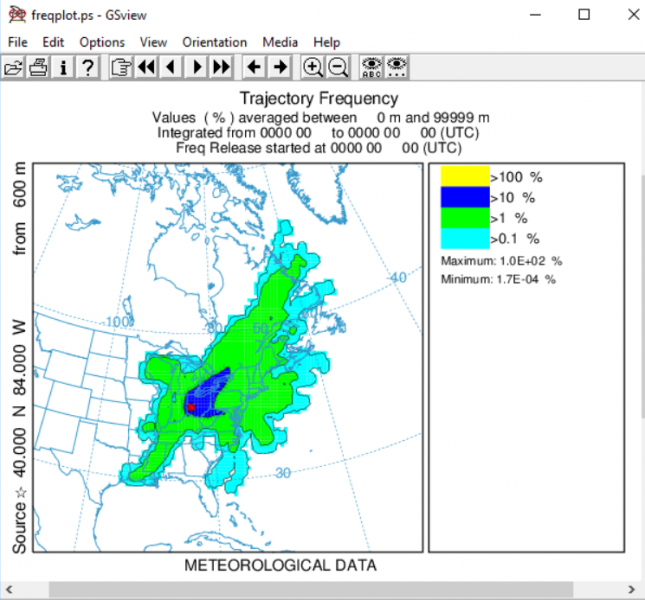Screen dimensions: 645x600
Task: Click the yellow >100 % legend swatch
Action: 464,176
